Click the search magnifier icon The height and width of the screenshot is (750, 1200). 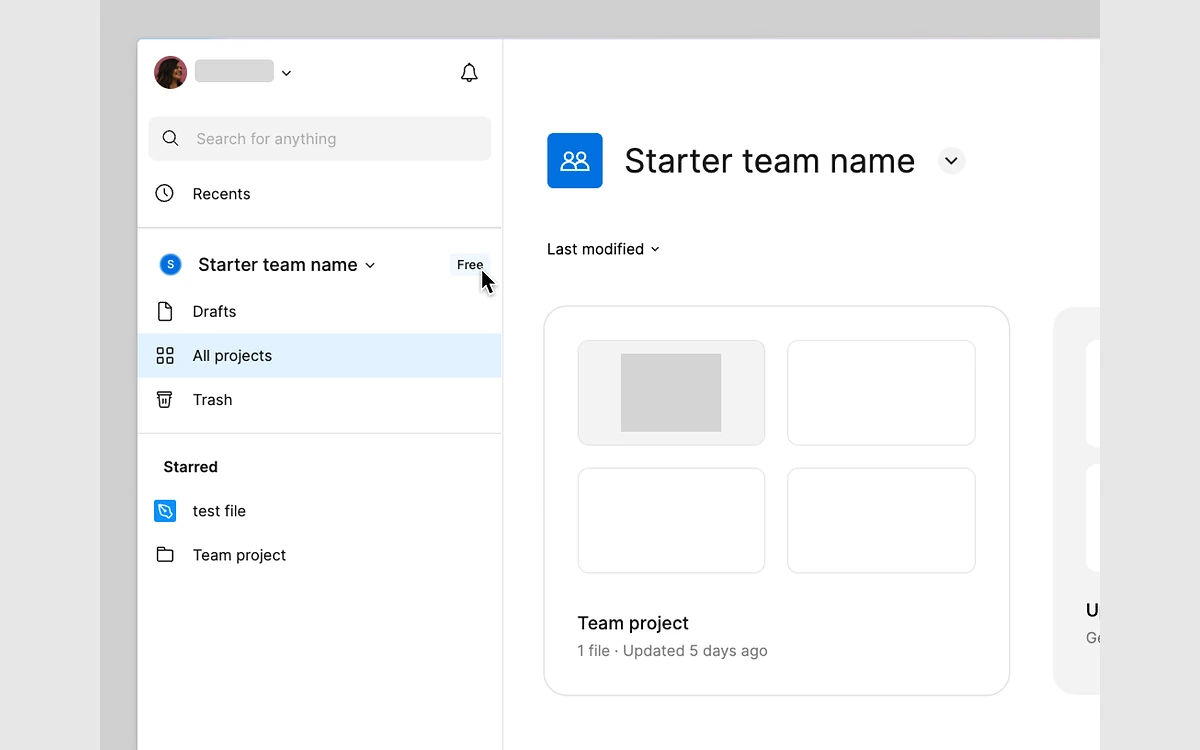tap(171, 139)
